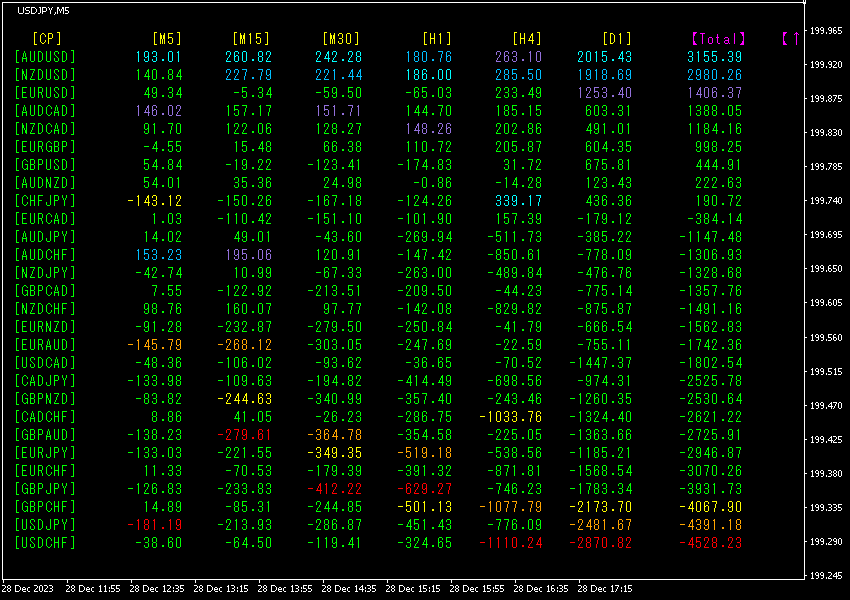Click the [GBPNZD] pair label

tap(45, 399)
